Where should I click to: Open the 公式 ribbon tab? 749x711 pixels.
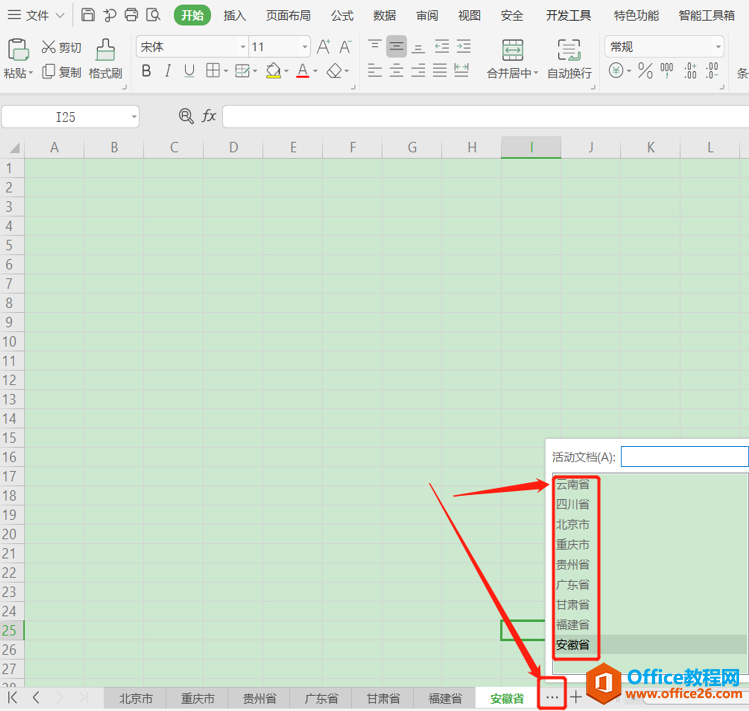tap(342, 16)
